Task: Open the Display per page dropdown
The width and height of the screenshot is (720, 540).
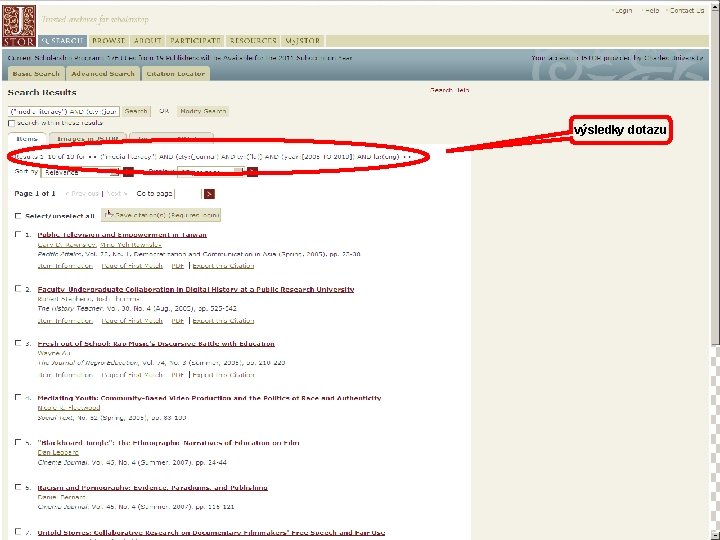Action: click(210, 172)
